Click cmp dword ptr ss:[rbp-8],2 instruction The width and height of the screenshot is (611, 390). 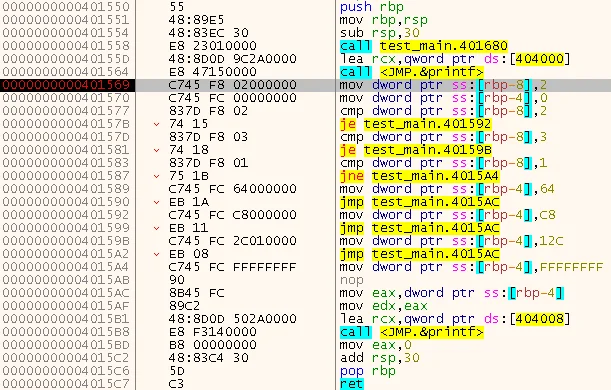tap(443, 111)
